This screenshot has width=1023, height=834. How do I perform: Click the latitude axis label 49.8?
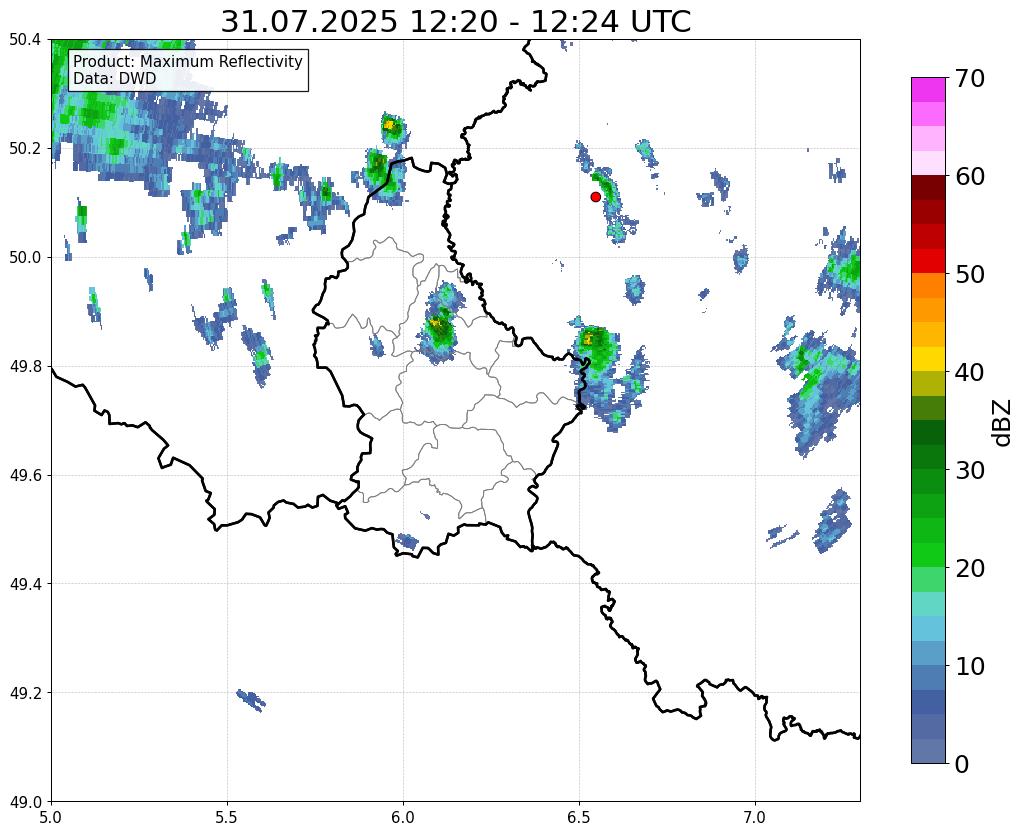pos(25,367)
